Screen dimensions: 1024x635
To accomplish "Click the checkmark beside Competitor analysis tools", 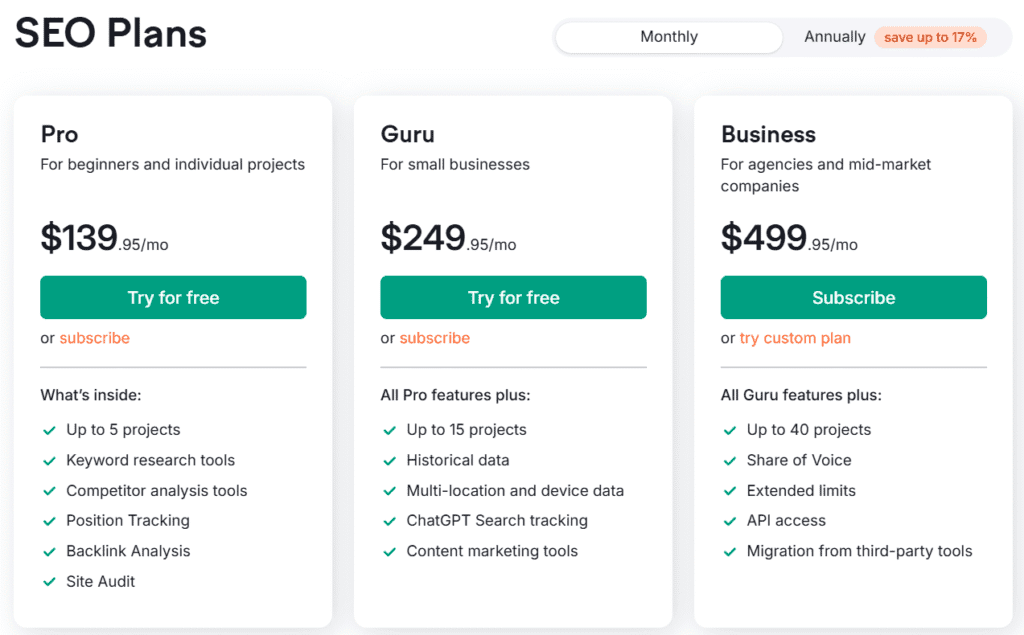I will coord(49,490).
